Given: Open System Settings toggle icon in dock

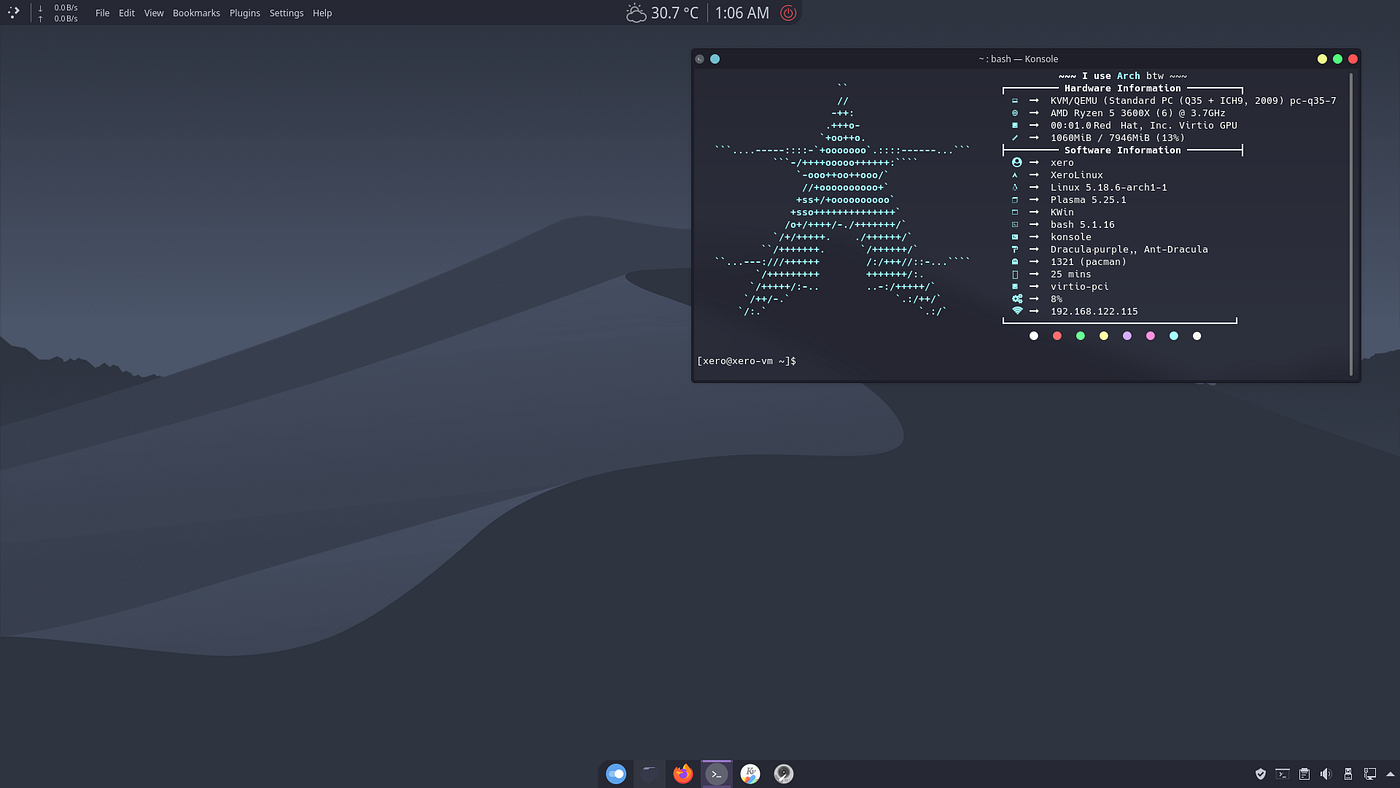Looking at the screenshot, I should [616, 773].
